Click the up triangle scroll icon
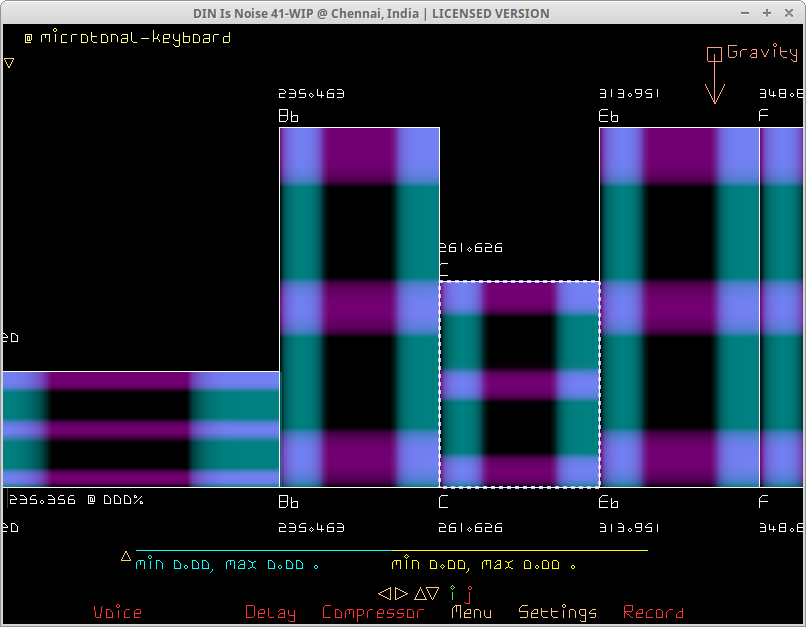 419,593
